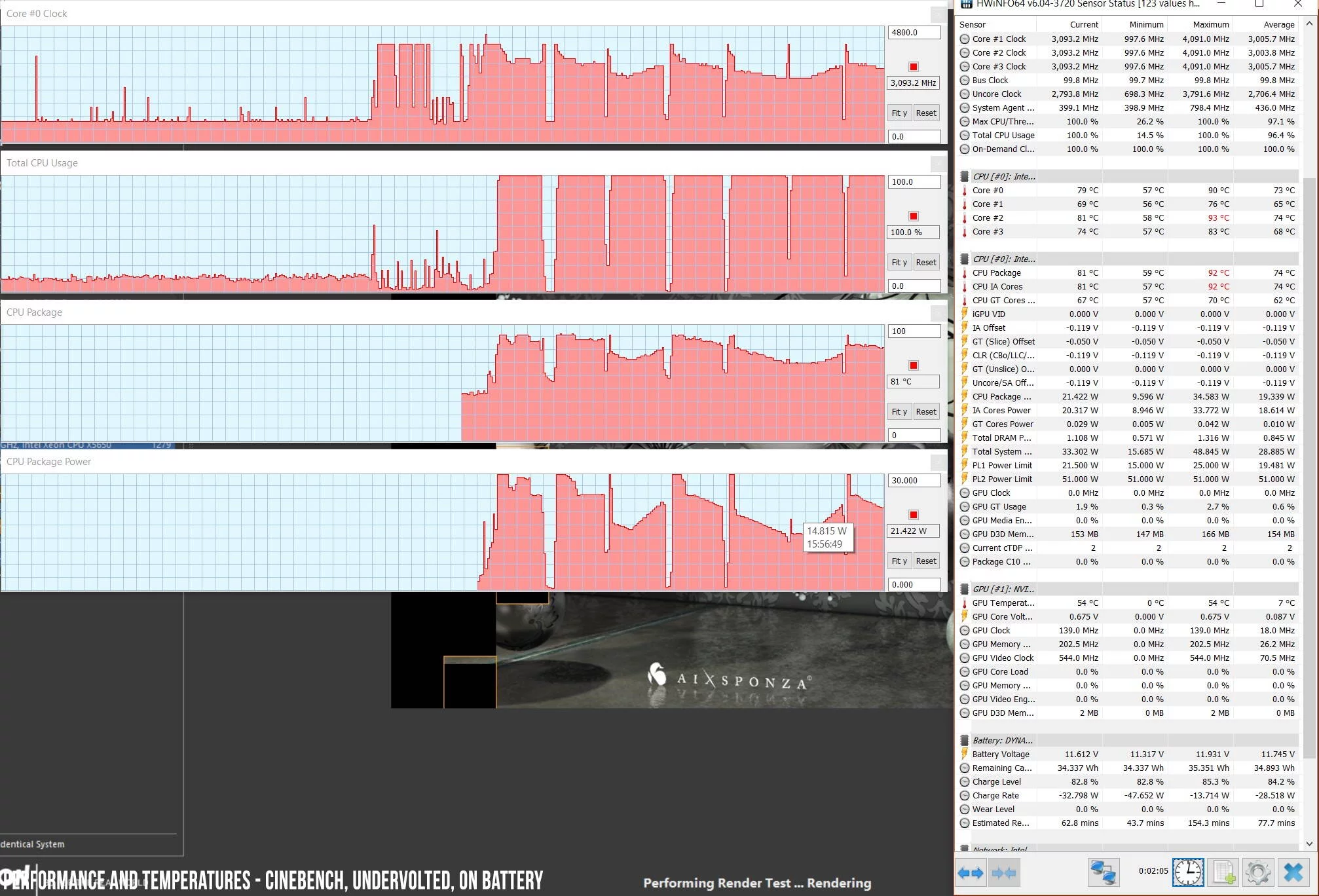Click the collapse columns inward arrows icon
Viewport: 1319px width, 896px height.
point(1004,872)
